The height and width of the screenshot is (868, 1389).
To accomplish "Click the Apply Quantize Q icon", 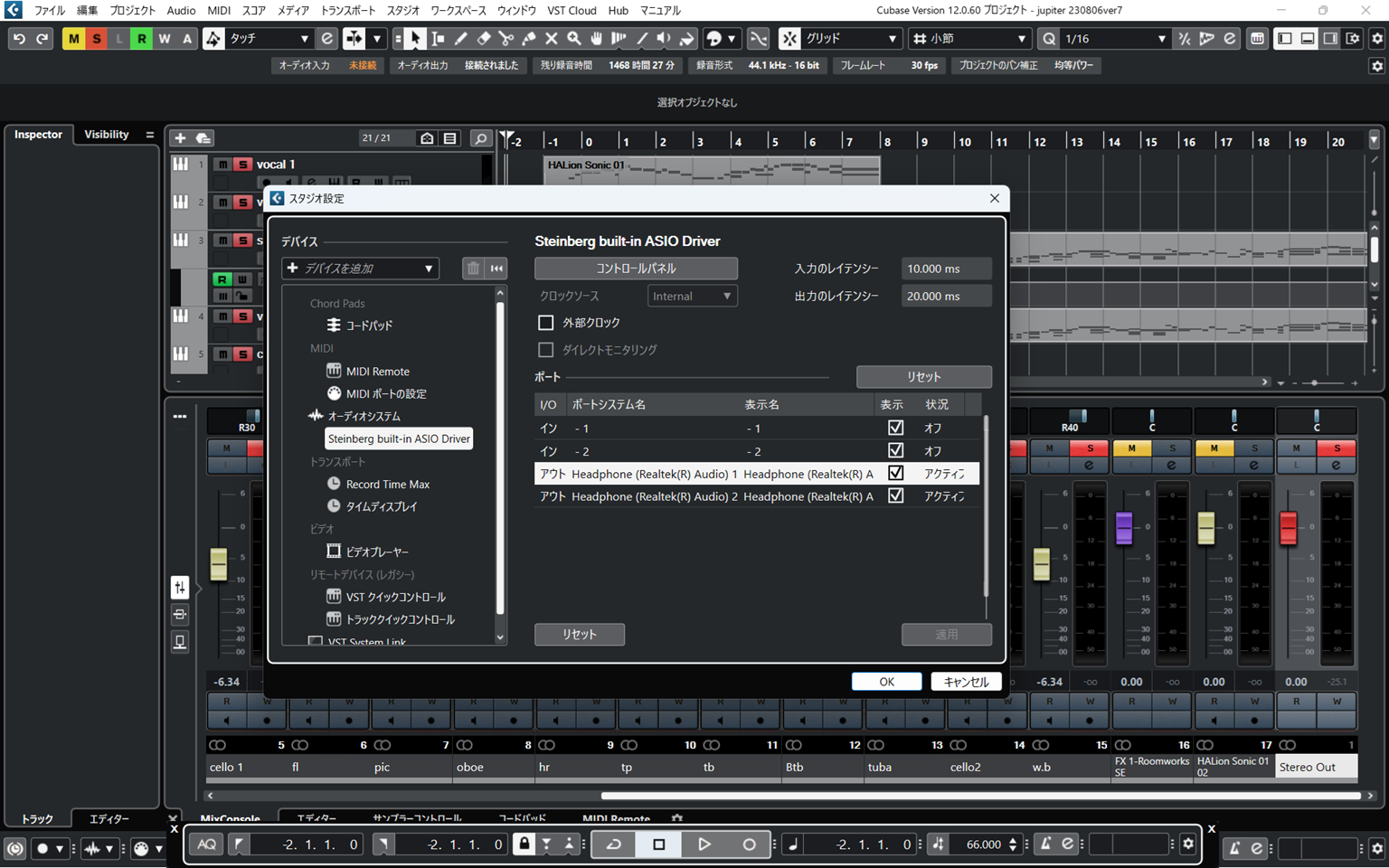I will point(1049,39).
